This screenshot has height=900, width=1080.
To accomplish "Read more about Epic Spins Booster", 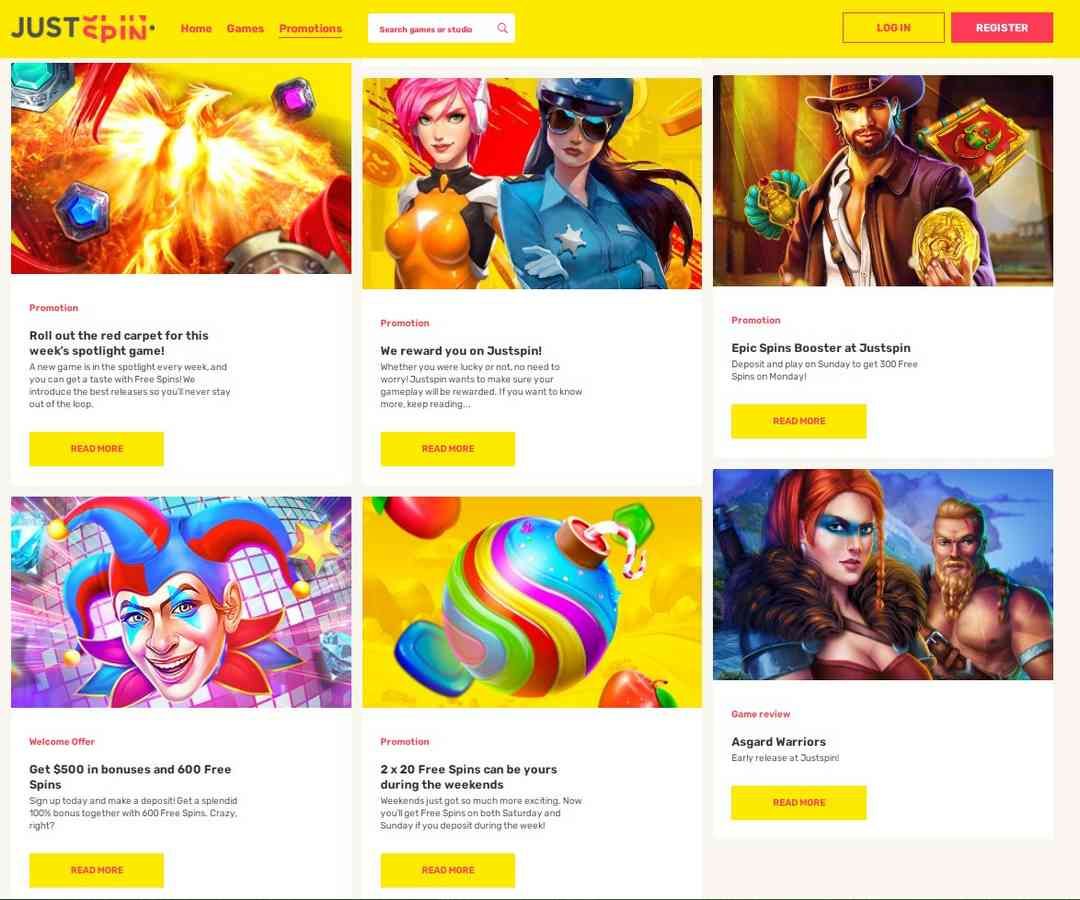I will (798, 421).
